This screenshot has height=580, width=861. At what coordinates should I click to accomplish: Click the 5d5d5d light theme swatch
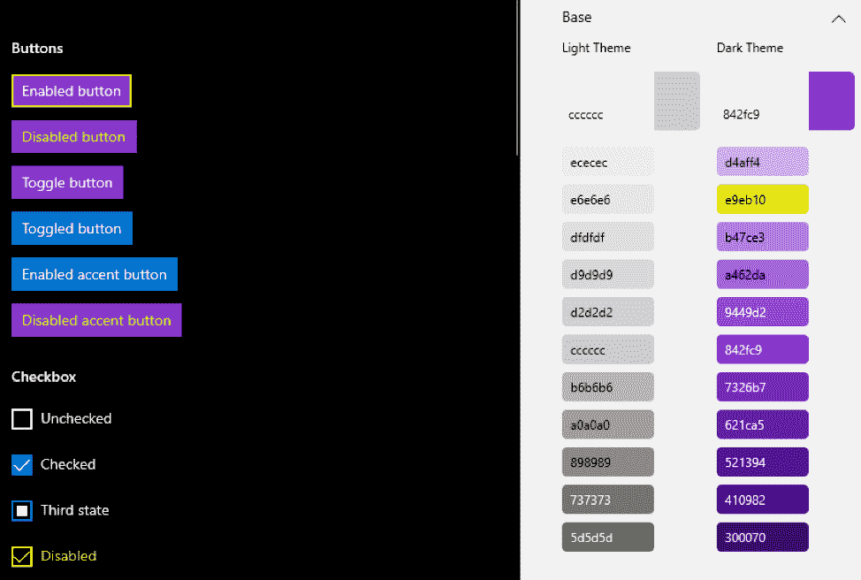coord(607,537)
